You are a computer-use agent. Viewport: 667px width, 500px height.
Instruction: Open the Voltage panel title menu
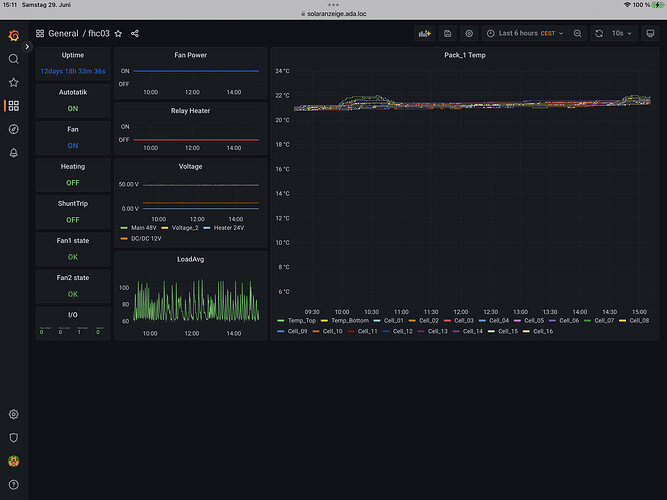tap(190, 166)
